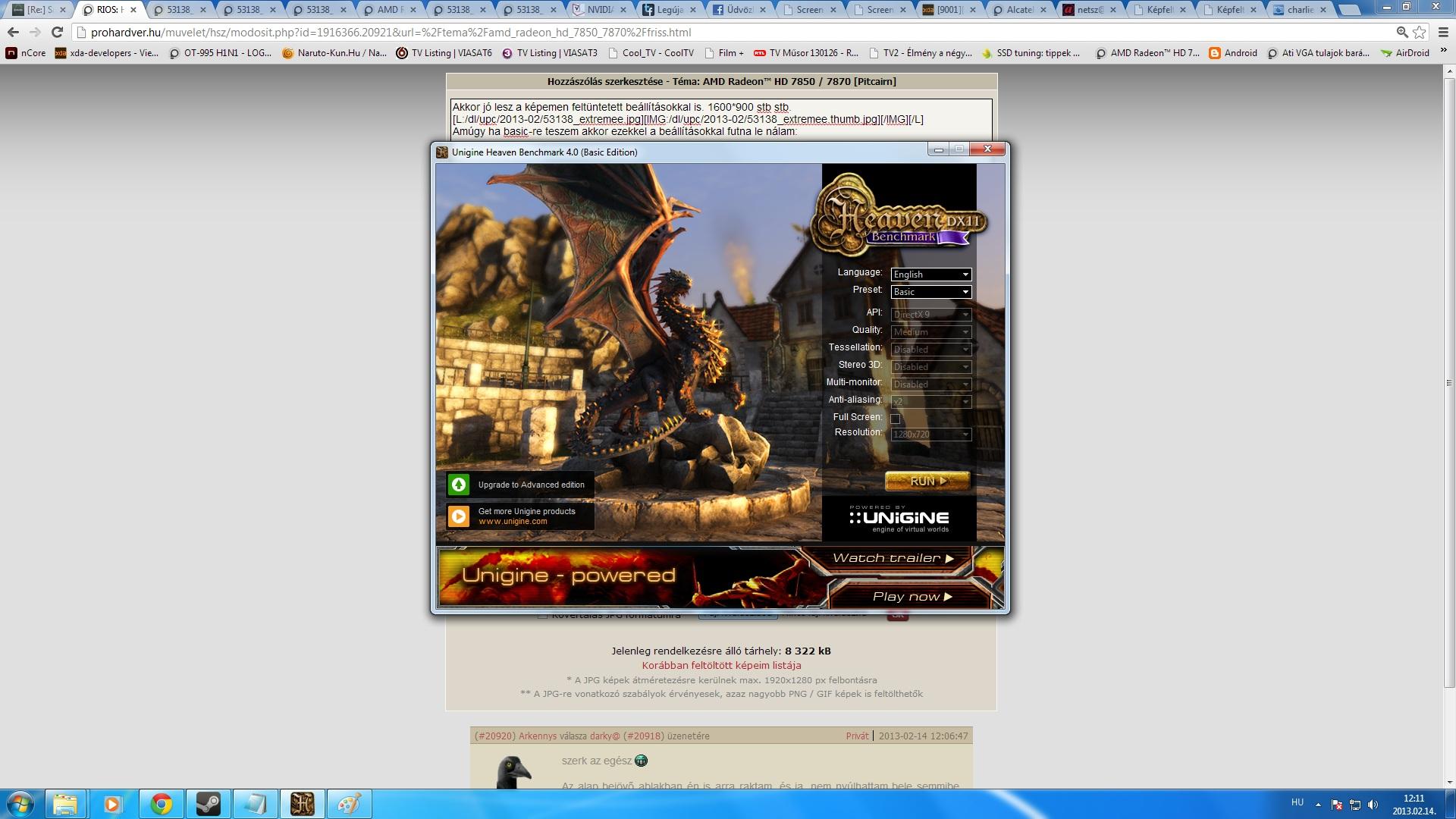Switch to the [9001] browser tab
Screen dimensions: 1456x819
949,10
